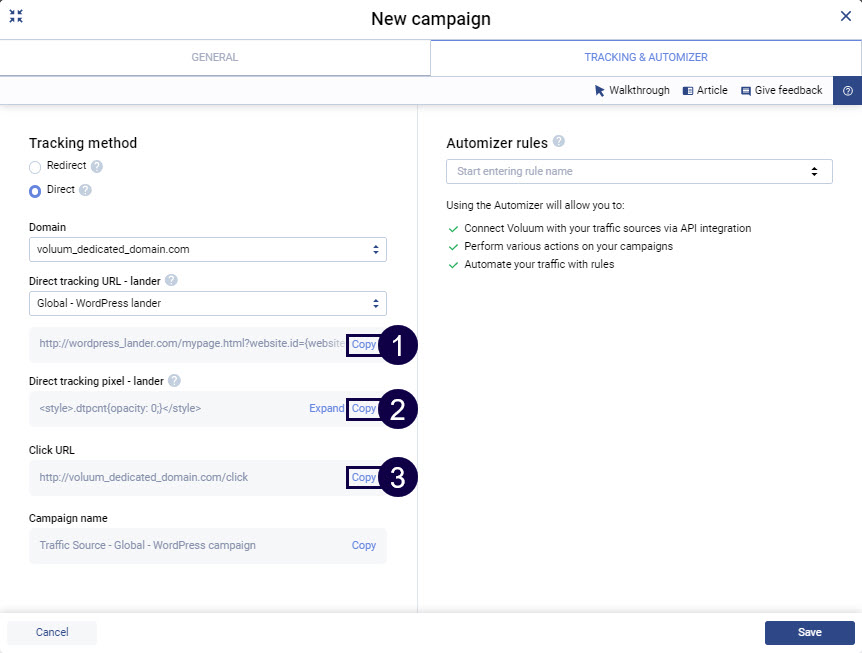Close the New campaign dialog
The width and height of the screenshot is (862, 653).
845,16
